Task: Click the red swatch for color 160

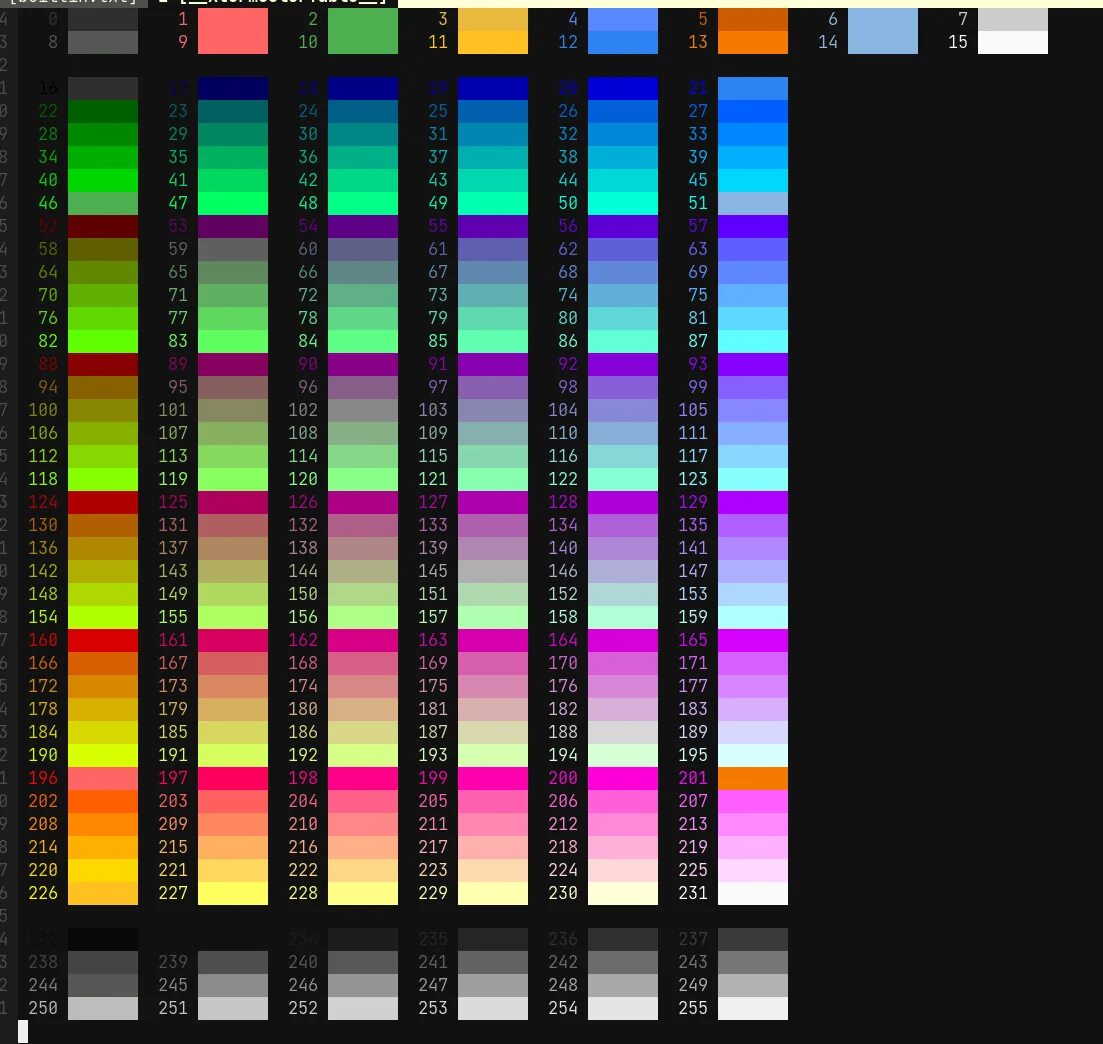Action: point(103,640)
